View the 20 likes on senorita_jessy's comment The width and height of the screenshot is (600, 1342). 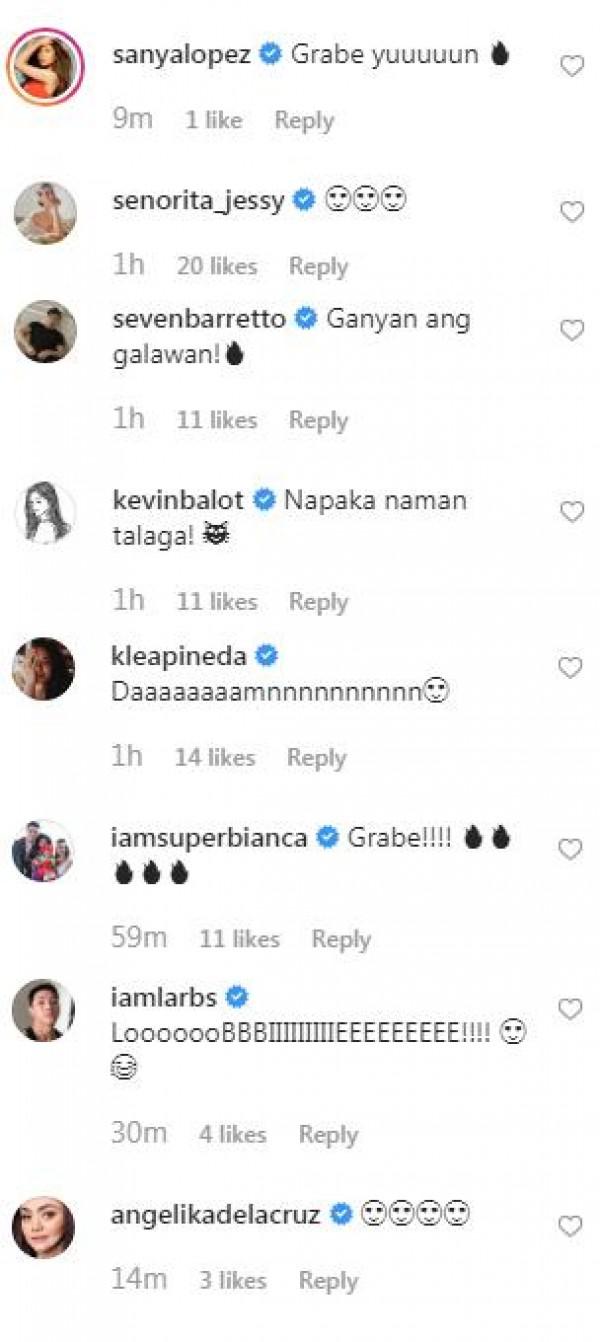tap(217, 266)
